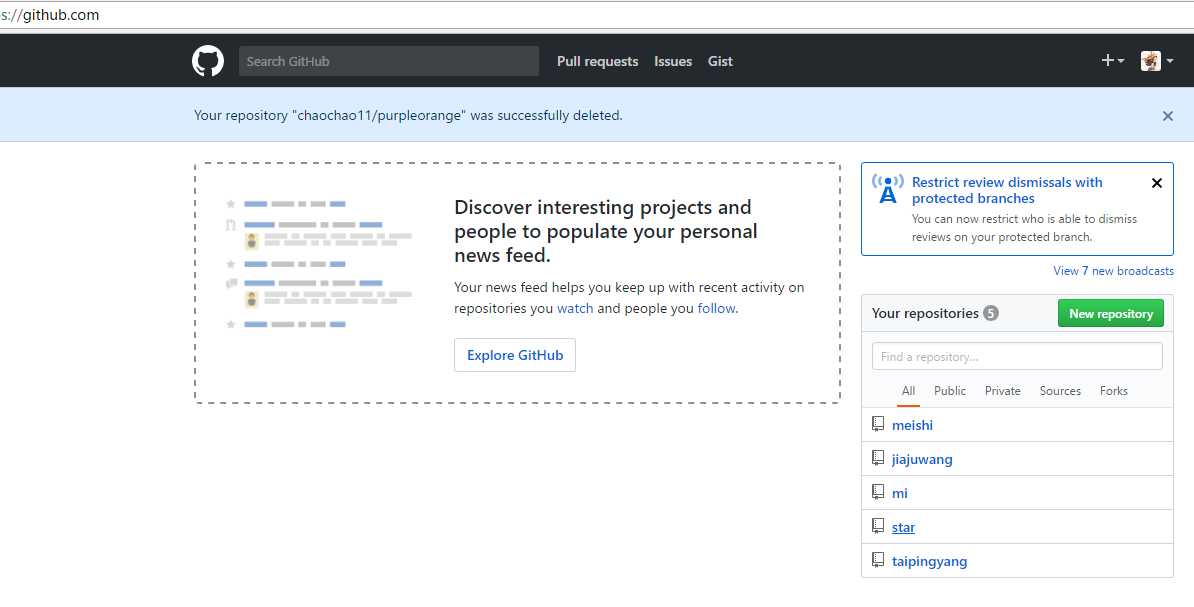The height and width of the screenshot is (607, 1194).
Task: Click the GitHub Octocat logo
Action: (208, 61)
